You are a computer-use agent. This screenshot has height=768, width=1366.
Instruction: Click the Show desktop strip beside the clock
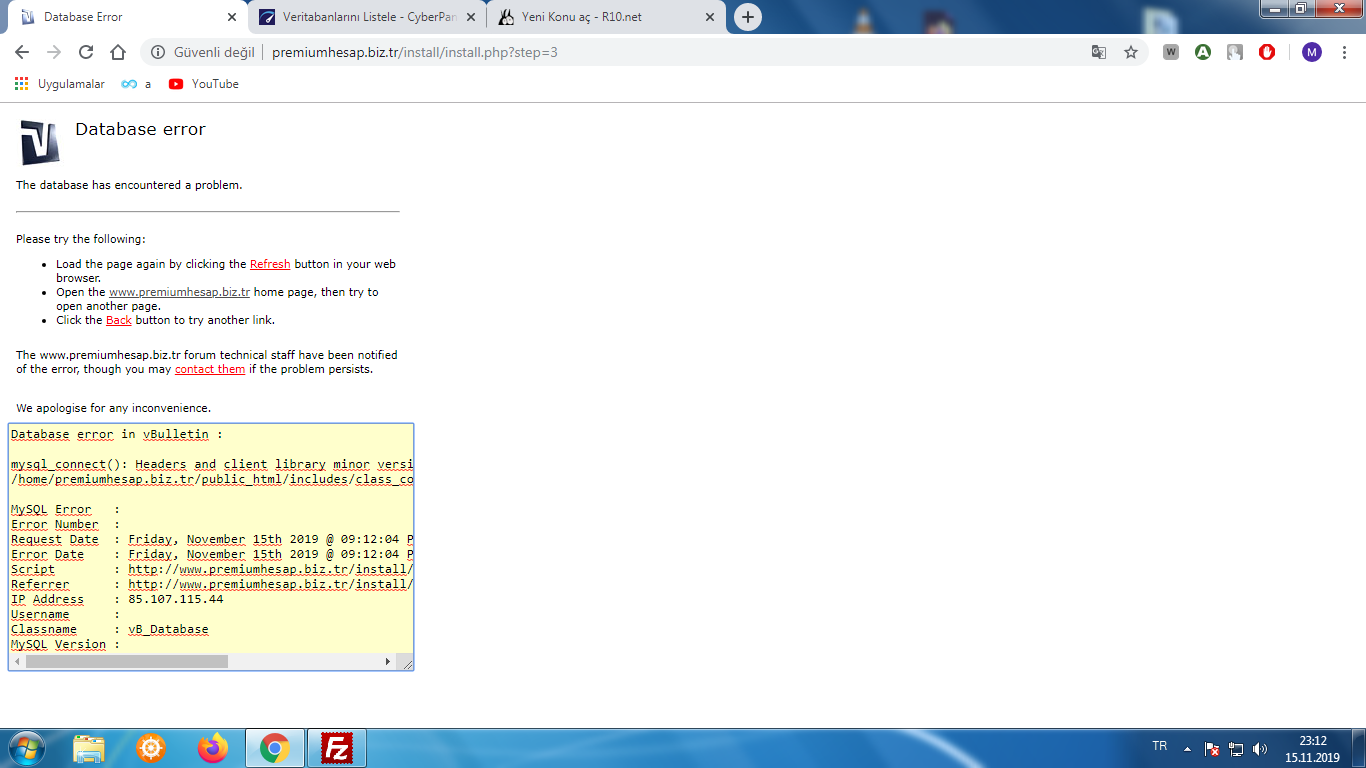[x=1358, y=748]
